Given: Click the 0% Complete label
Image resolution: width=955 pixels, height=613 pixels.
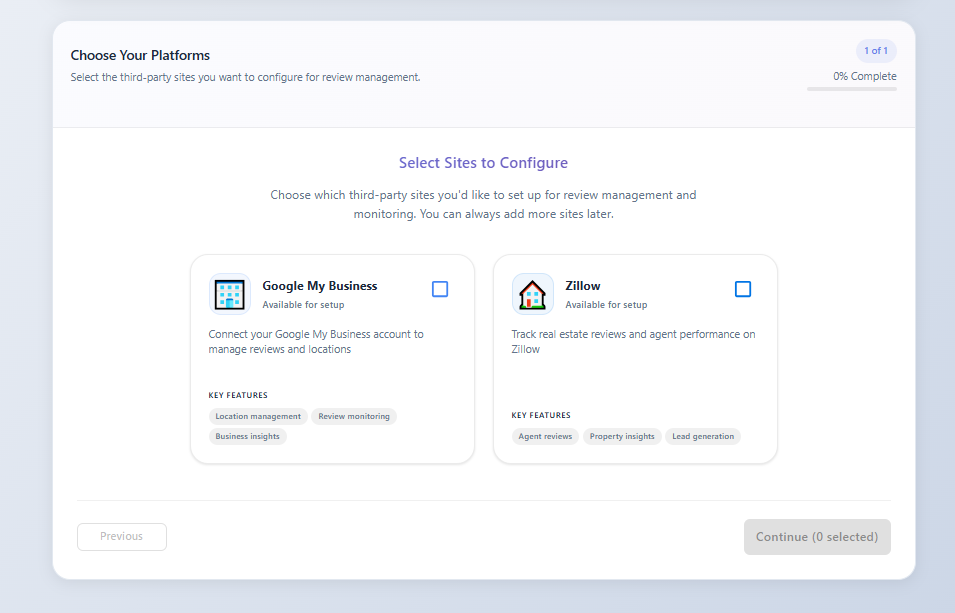Looking at the screenshot, I should tap(865, 76).
